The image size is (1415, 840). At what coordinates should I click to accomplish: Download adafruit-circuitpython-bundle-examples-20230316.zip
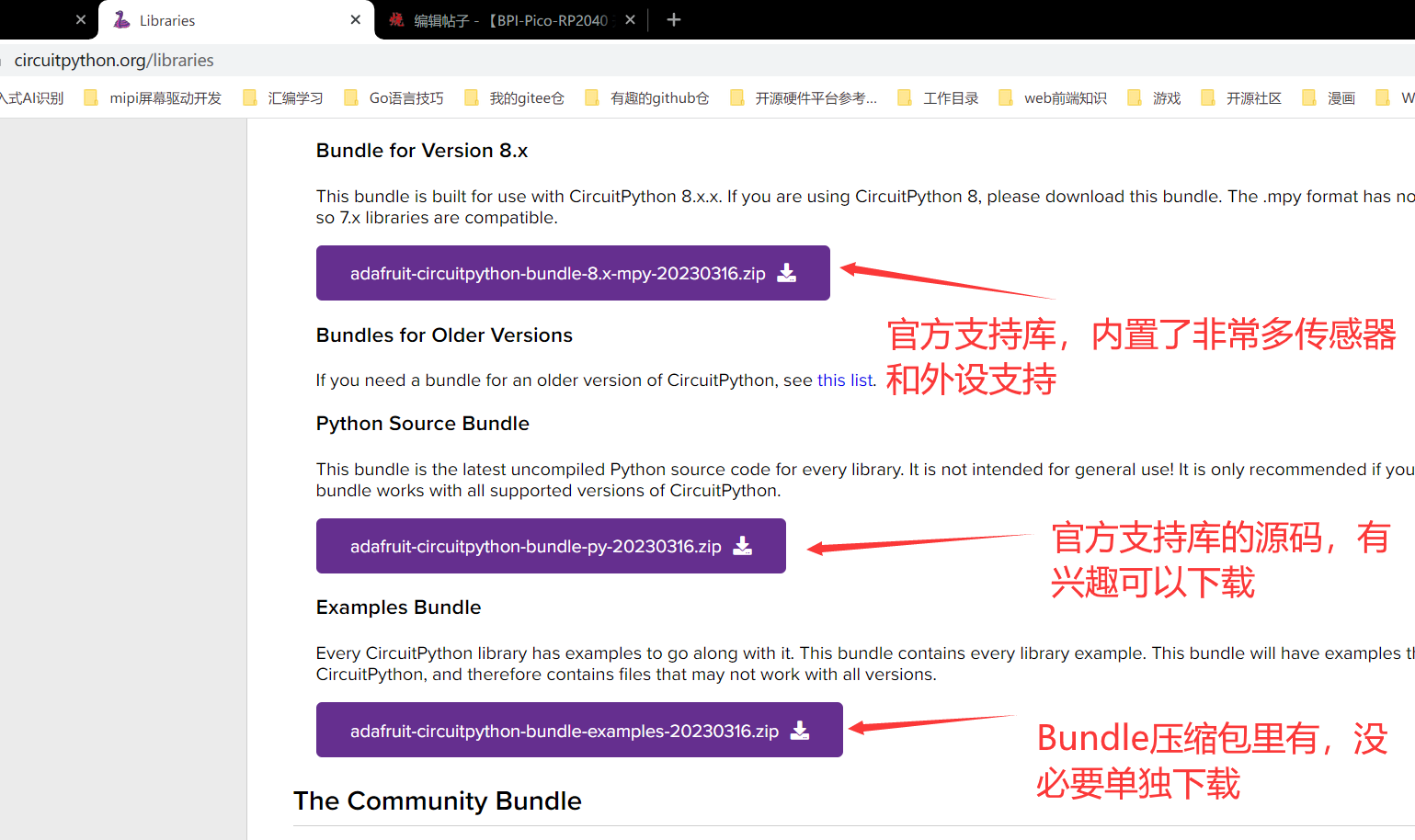579,730
